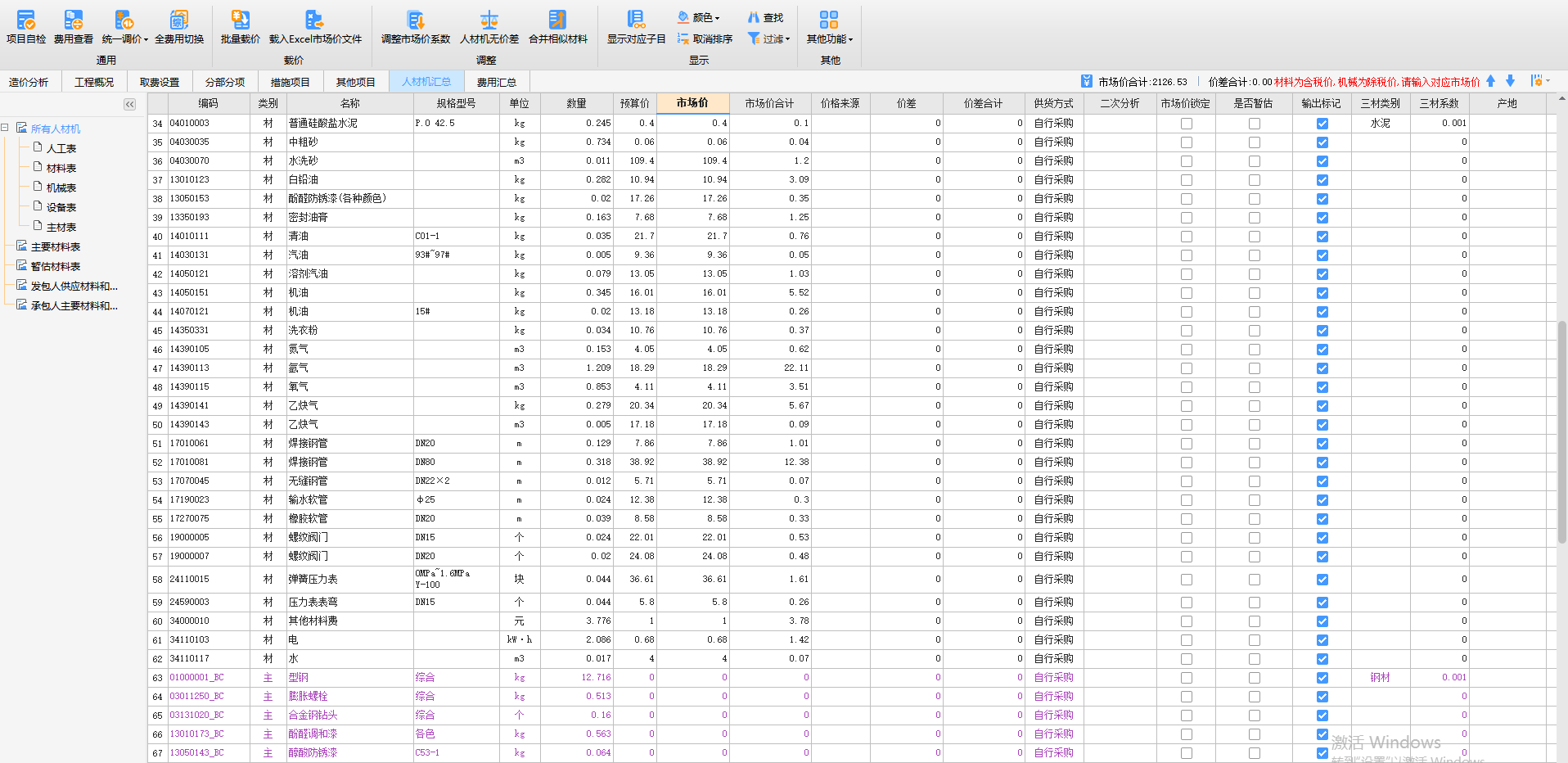The image size is (1568, 763).
Task: Switch using 全费用切换 icon
Action: [179, 20]
